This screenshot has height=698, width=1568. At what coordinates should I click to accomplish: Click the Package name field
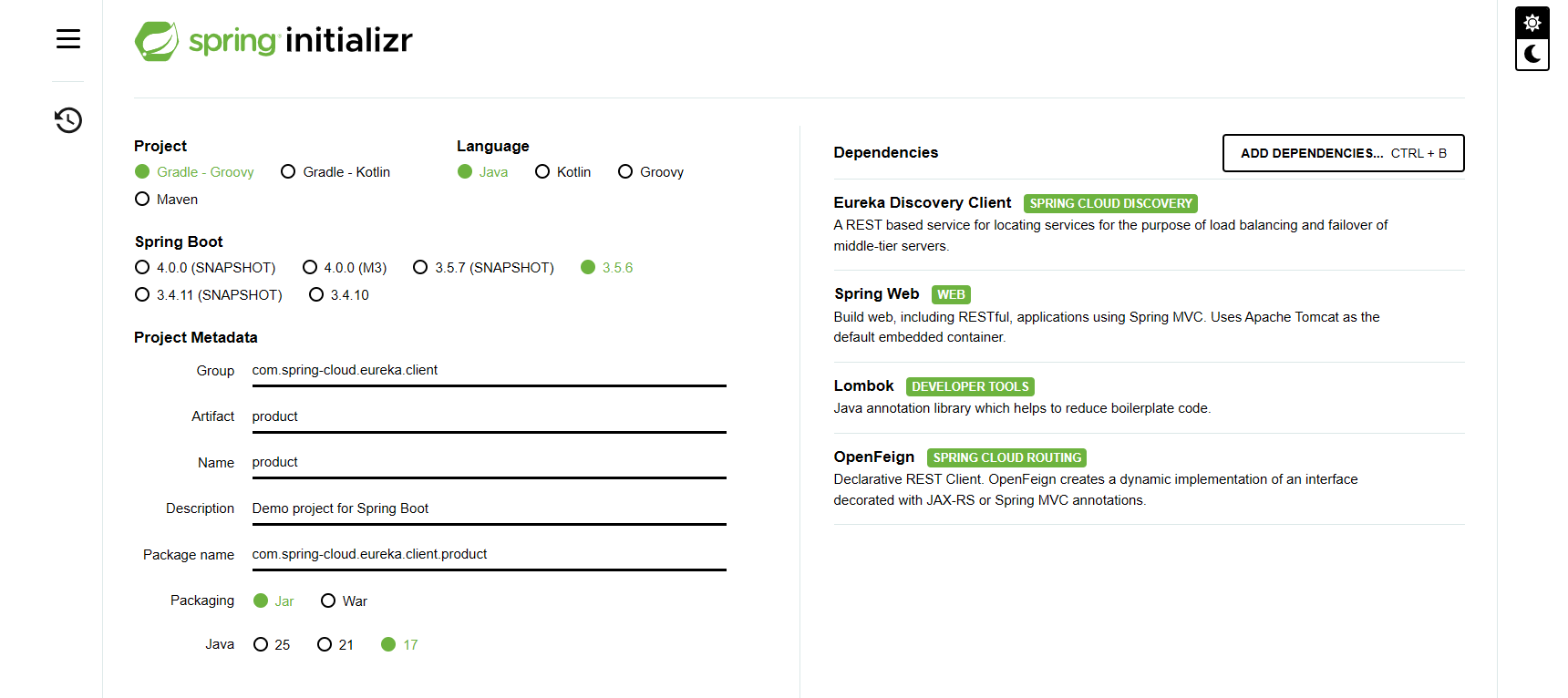pyautogui.click(x=490, y=554)
